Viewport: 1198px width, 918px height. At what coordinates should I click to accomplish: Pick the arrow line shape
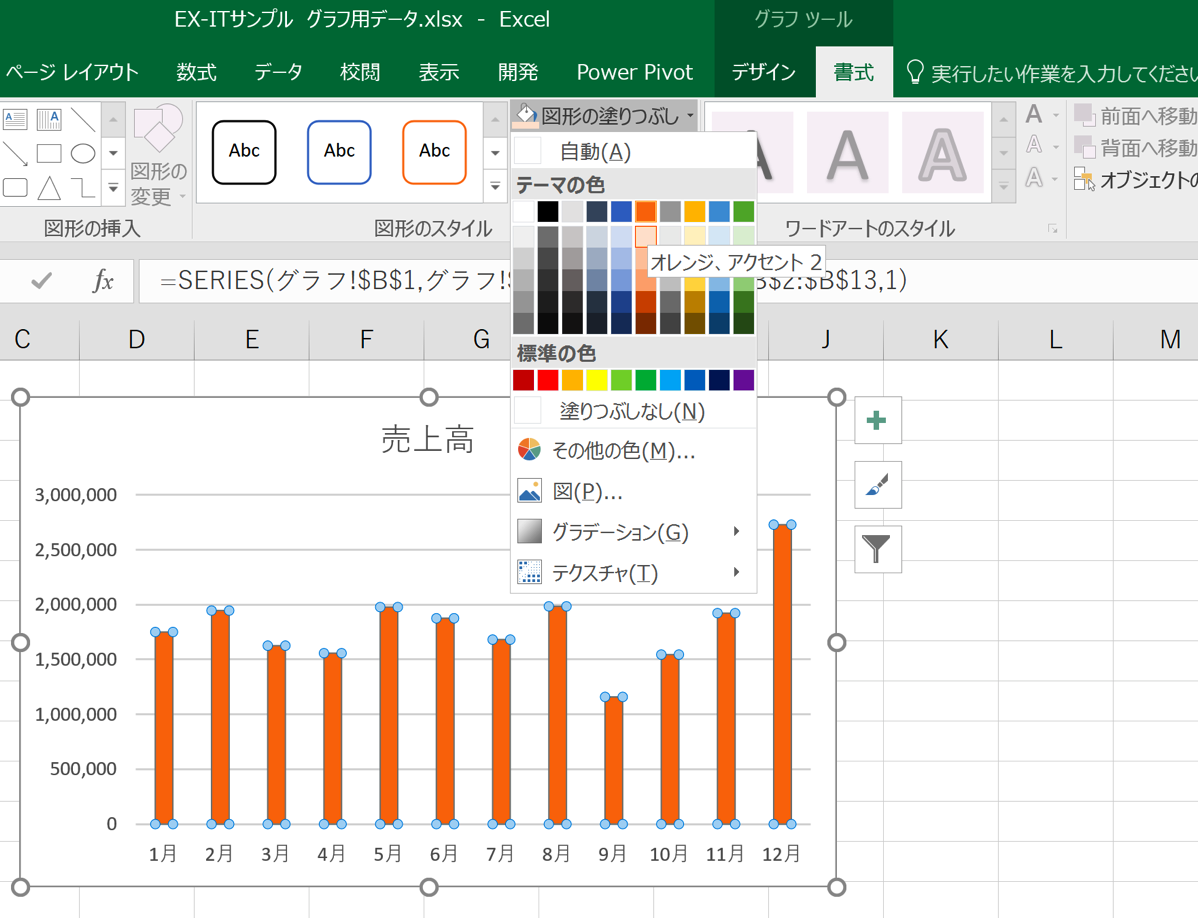point(15,154)
